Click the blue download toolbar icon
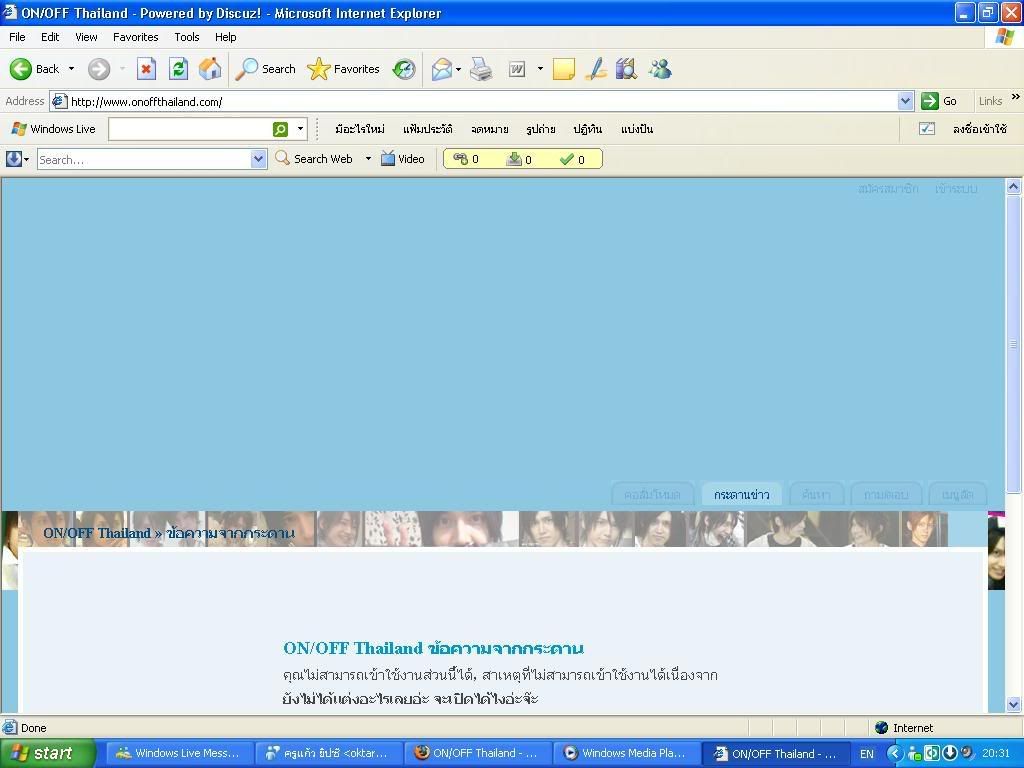Image resolution: width=1024 pixels, height=768 pixels. (x=13, y=159)
